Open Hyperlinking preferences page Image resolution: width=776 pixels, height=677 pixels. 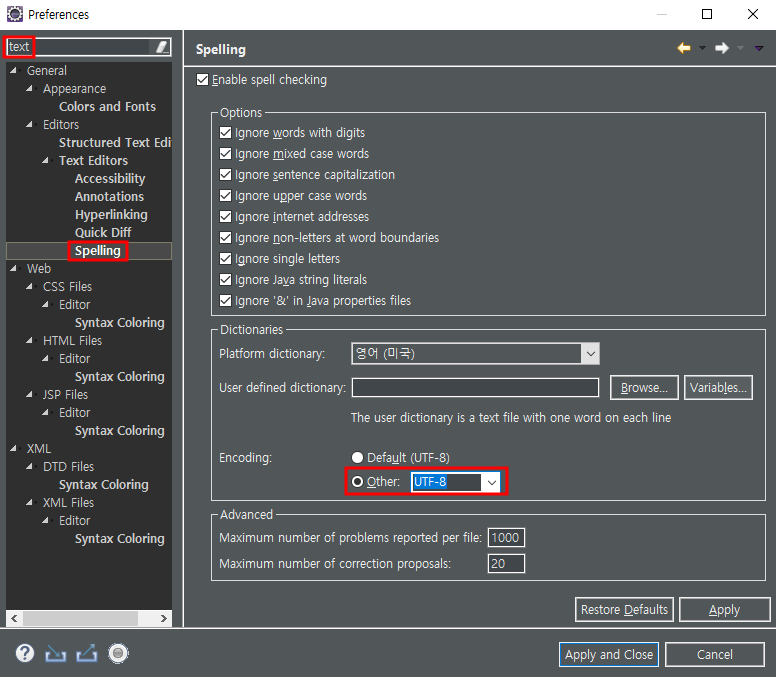point(111,215)
